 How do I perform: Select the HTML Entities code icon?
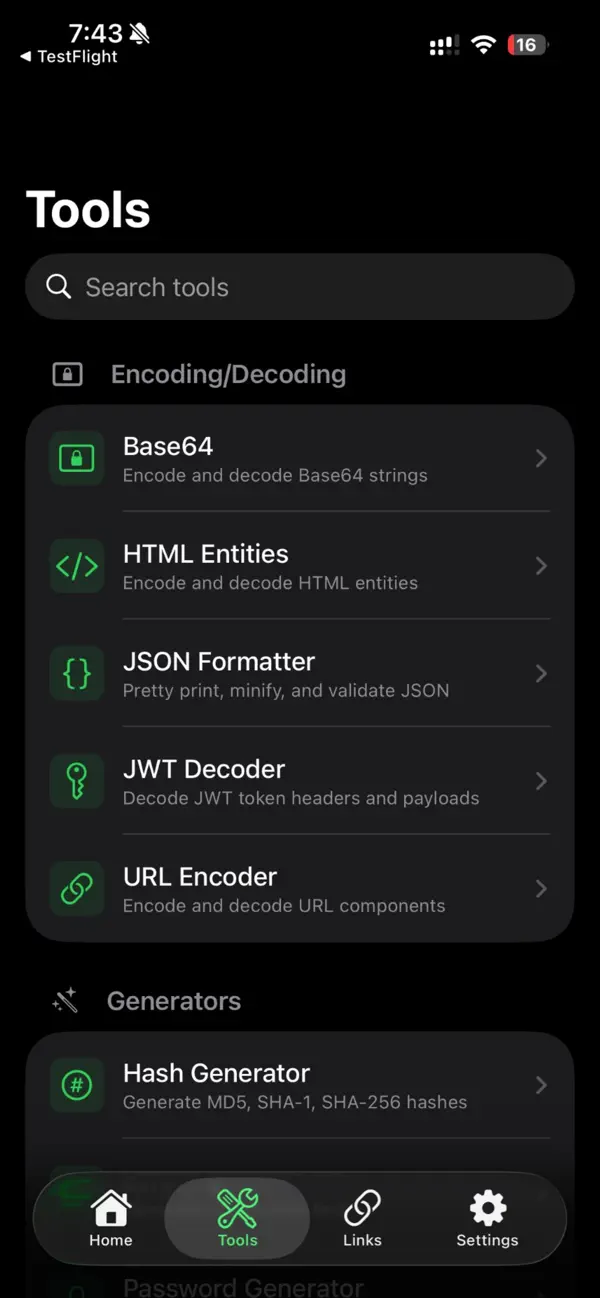tap(77, 566)
